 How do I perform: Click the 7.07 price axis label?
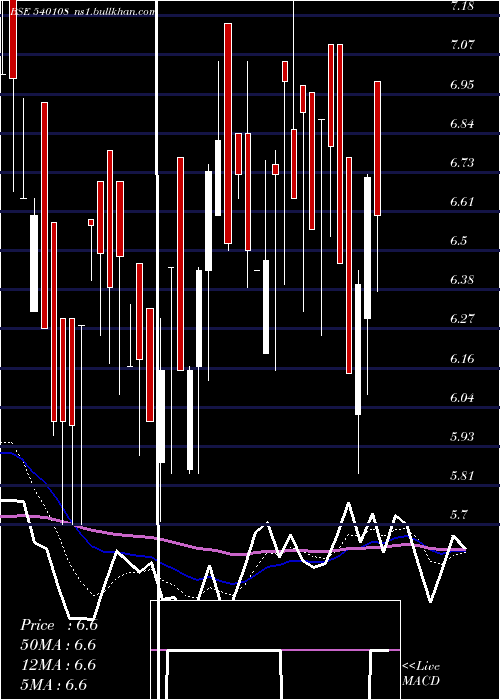pyautogui.click(x=462, y=45)
